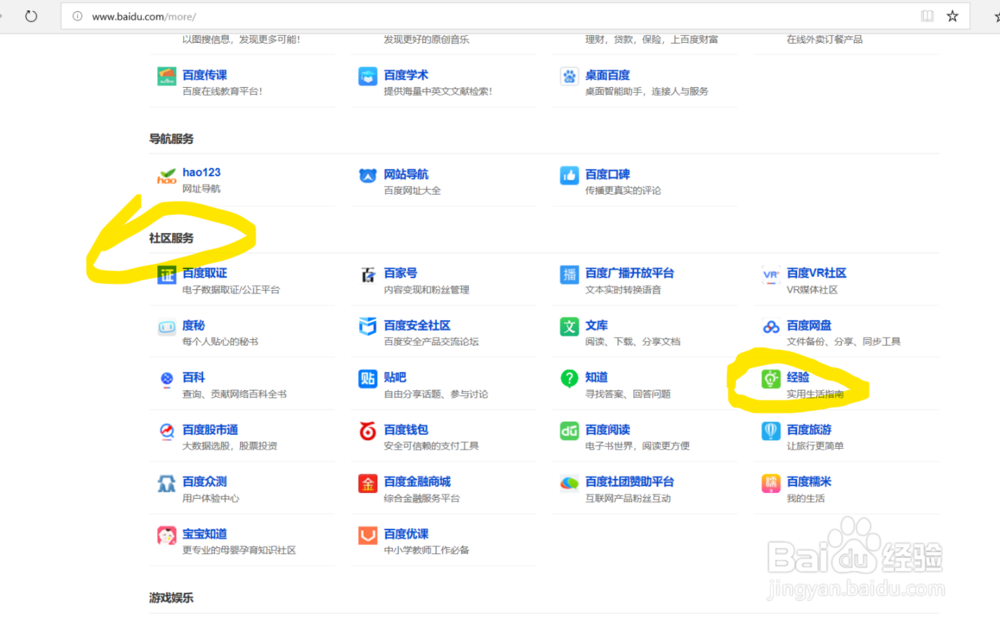The image size is (1000, 623).
Task: Click the 百度优课 orange icon
Action: point(367,536)
